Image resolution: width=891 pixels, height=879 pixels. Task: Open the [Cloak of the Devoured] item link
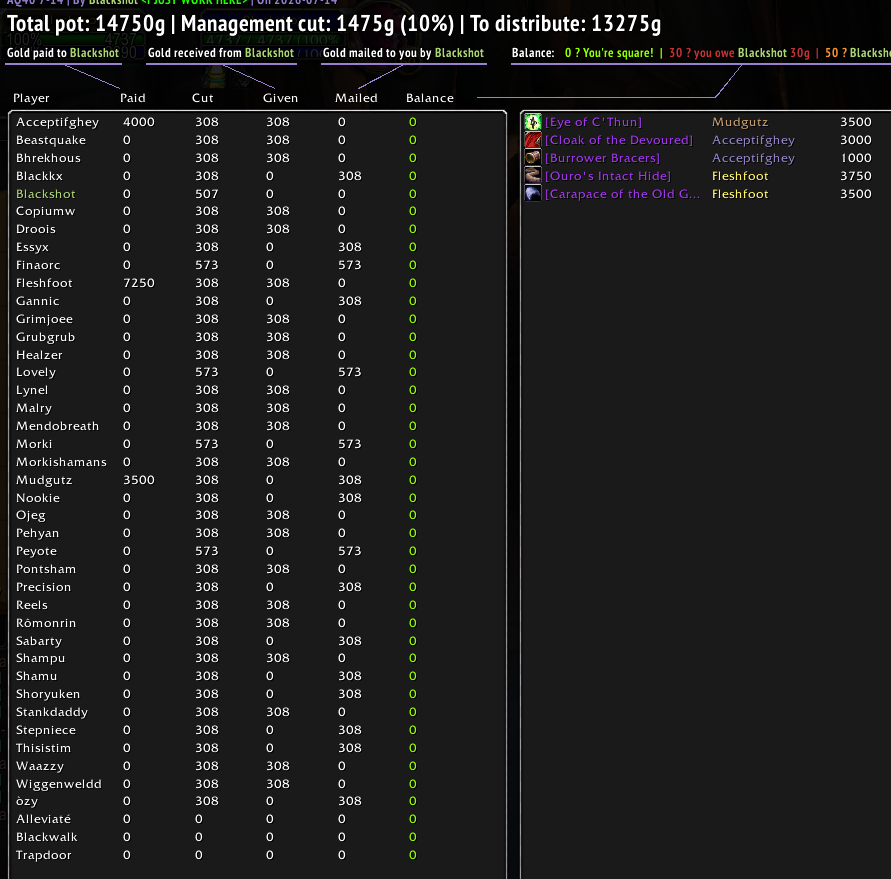click(x=619, y=140)
